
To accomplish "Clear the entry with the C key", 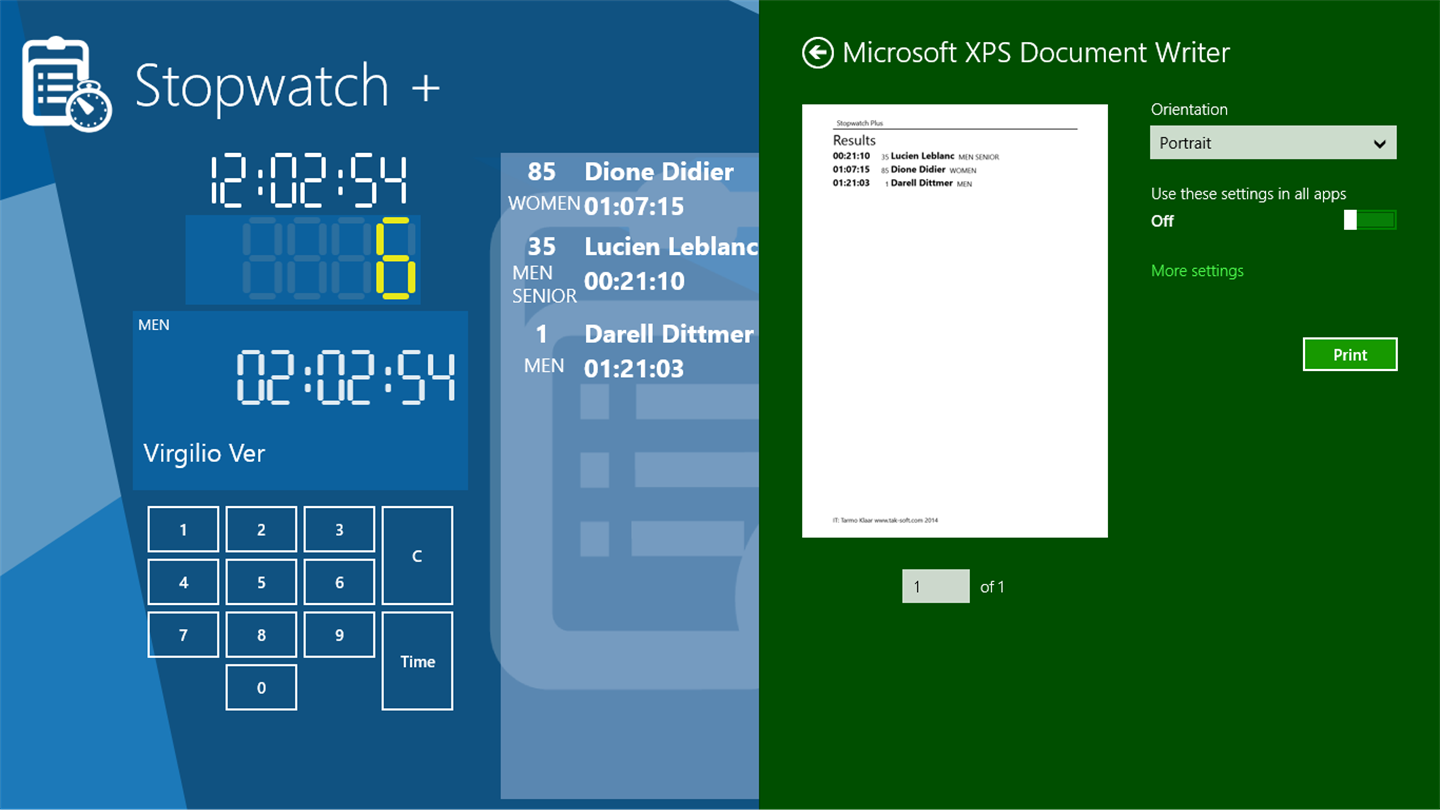I will point(417,555).
